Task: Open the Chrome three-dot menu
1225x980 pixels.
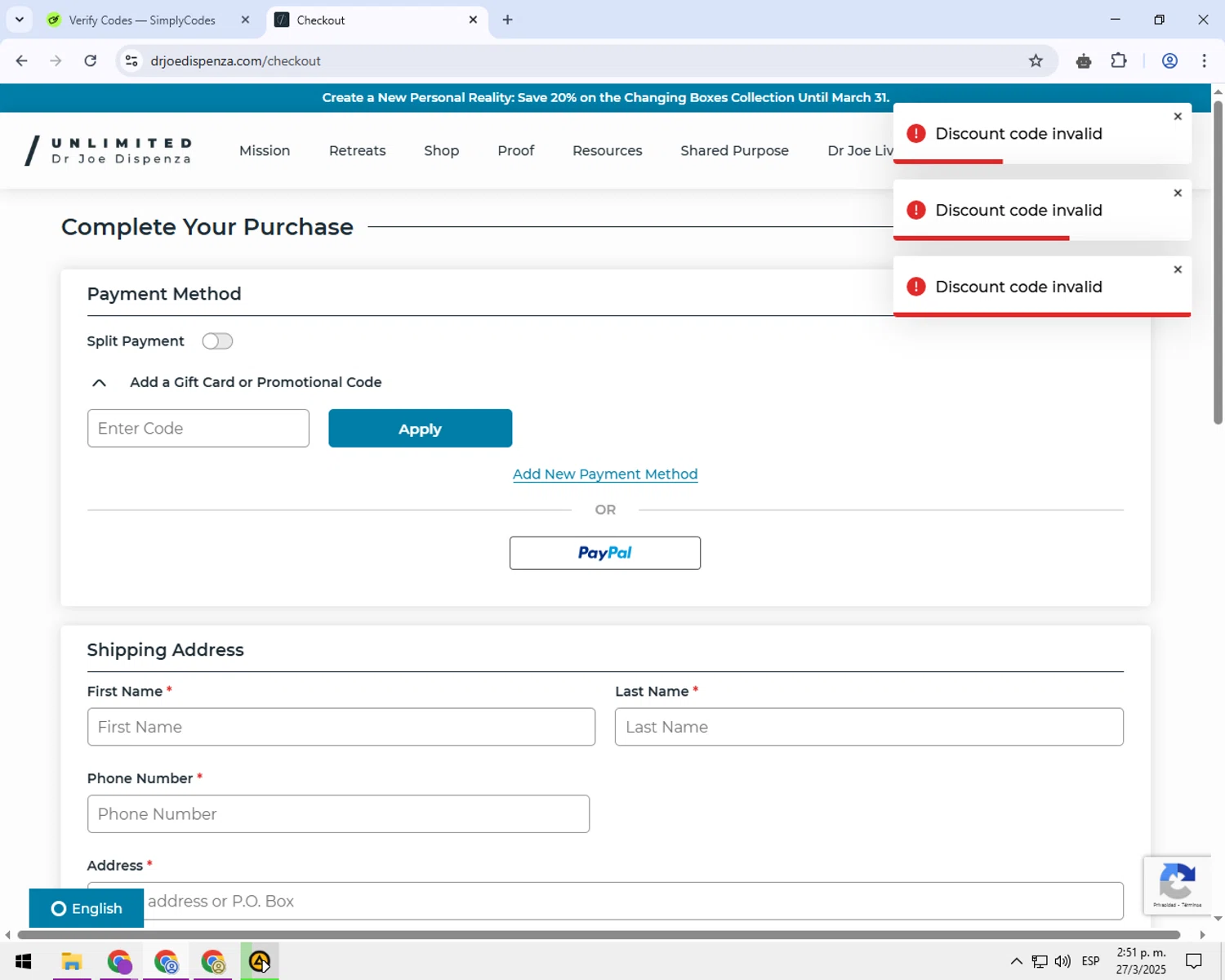Action: click(x=1204, y=60)
